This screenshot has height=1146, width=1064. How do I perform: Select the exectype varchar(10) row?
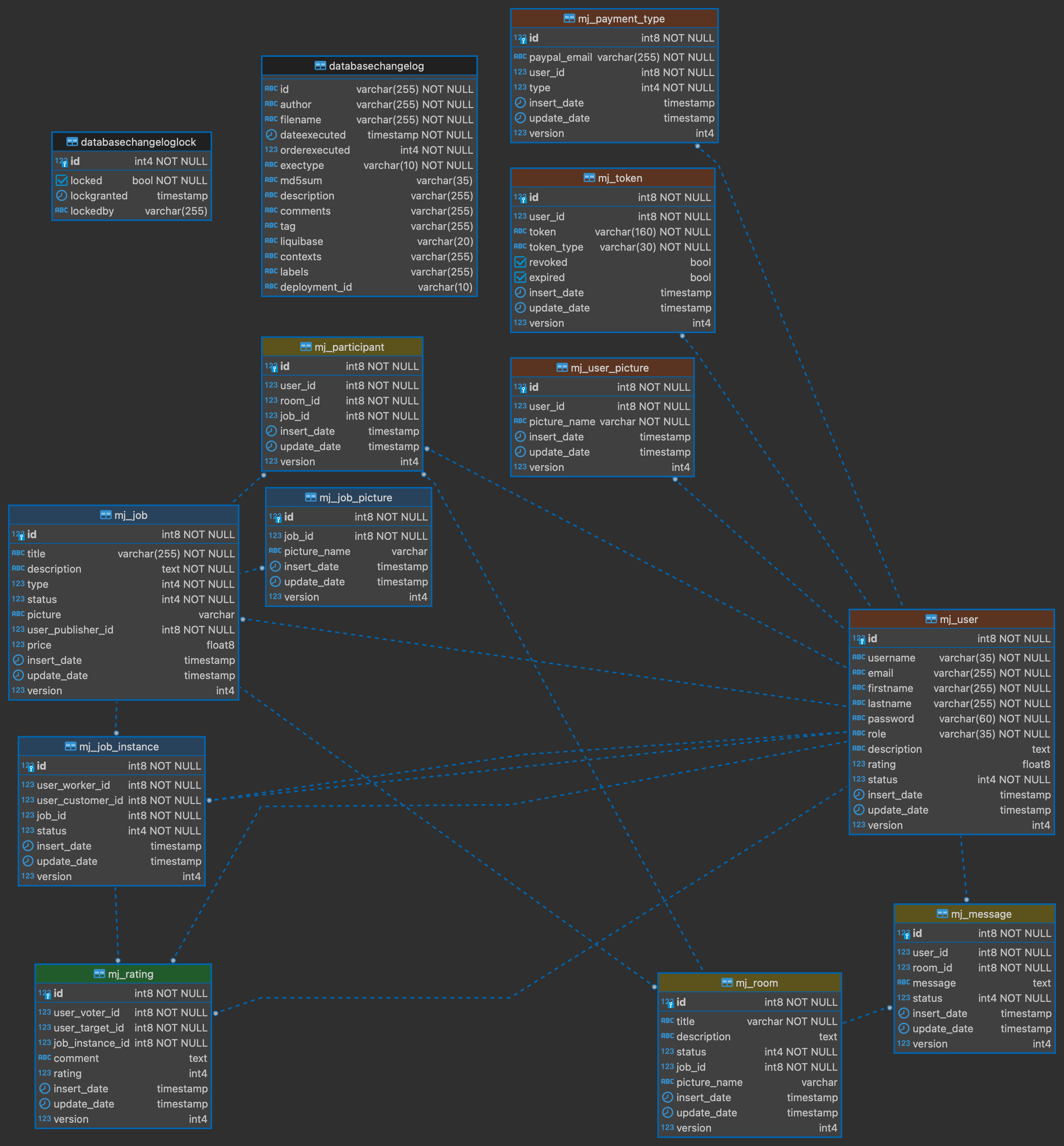369,165
